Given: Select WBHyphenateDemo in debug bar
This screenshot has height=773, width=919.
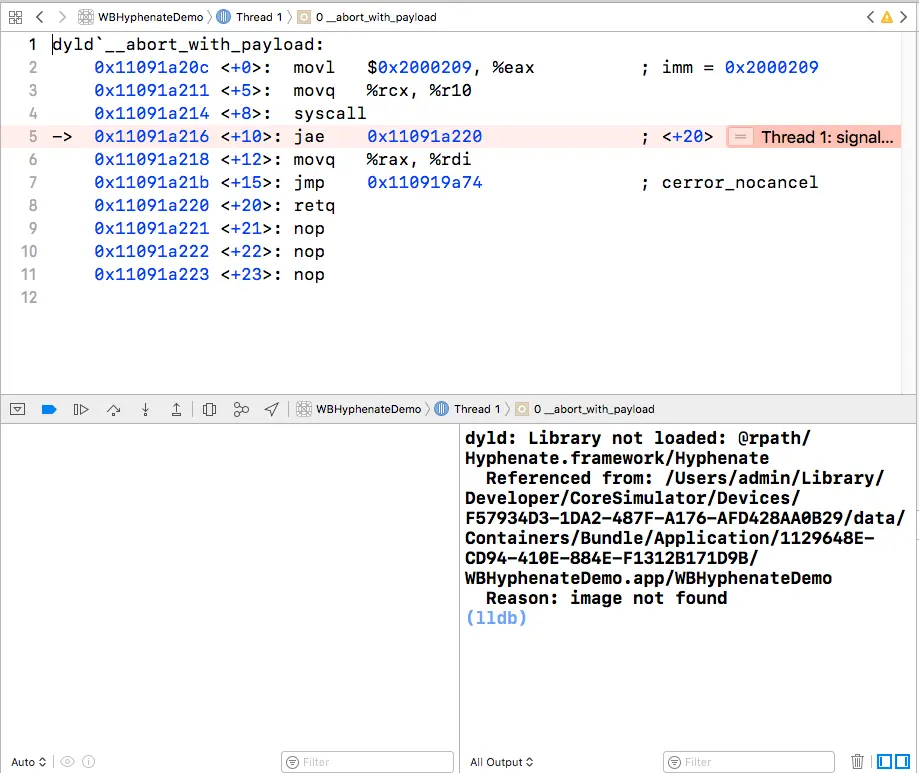Looking at the screenshot, I should coord(359,409).
